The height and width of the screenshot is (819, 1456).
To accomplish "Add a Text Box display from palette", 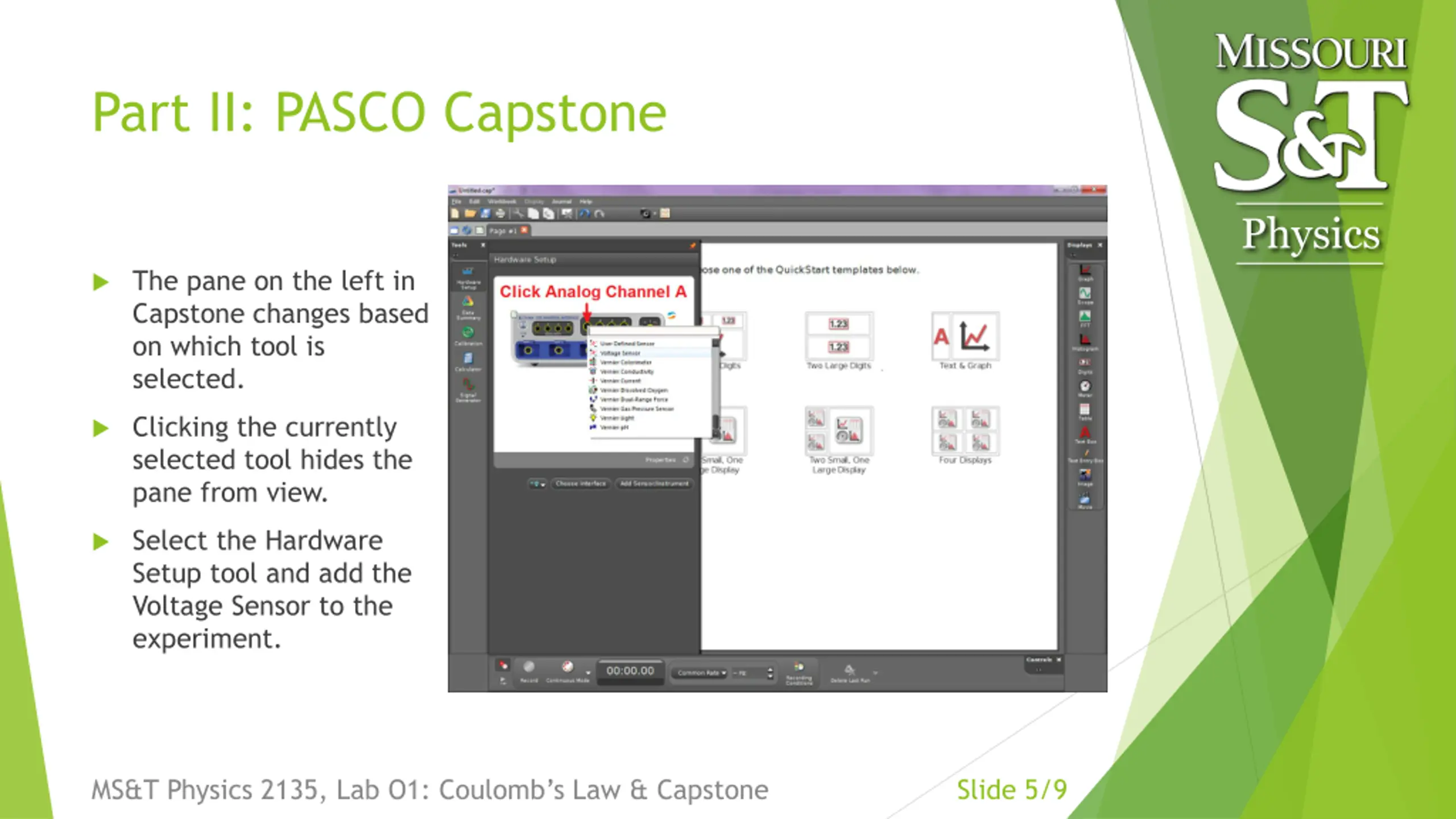I will [x=1085, y=436].
